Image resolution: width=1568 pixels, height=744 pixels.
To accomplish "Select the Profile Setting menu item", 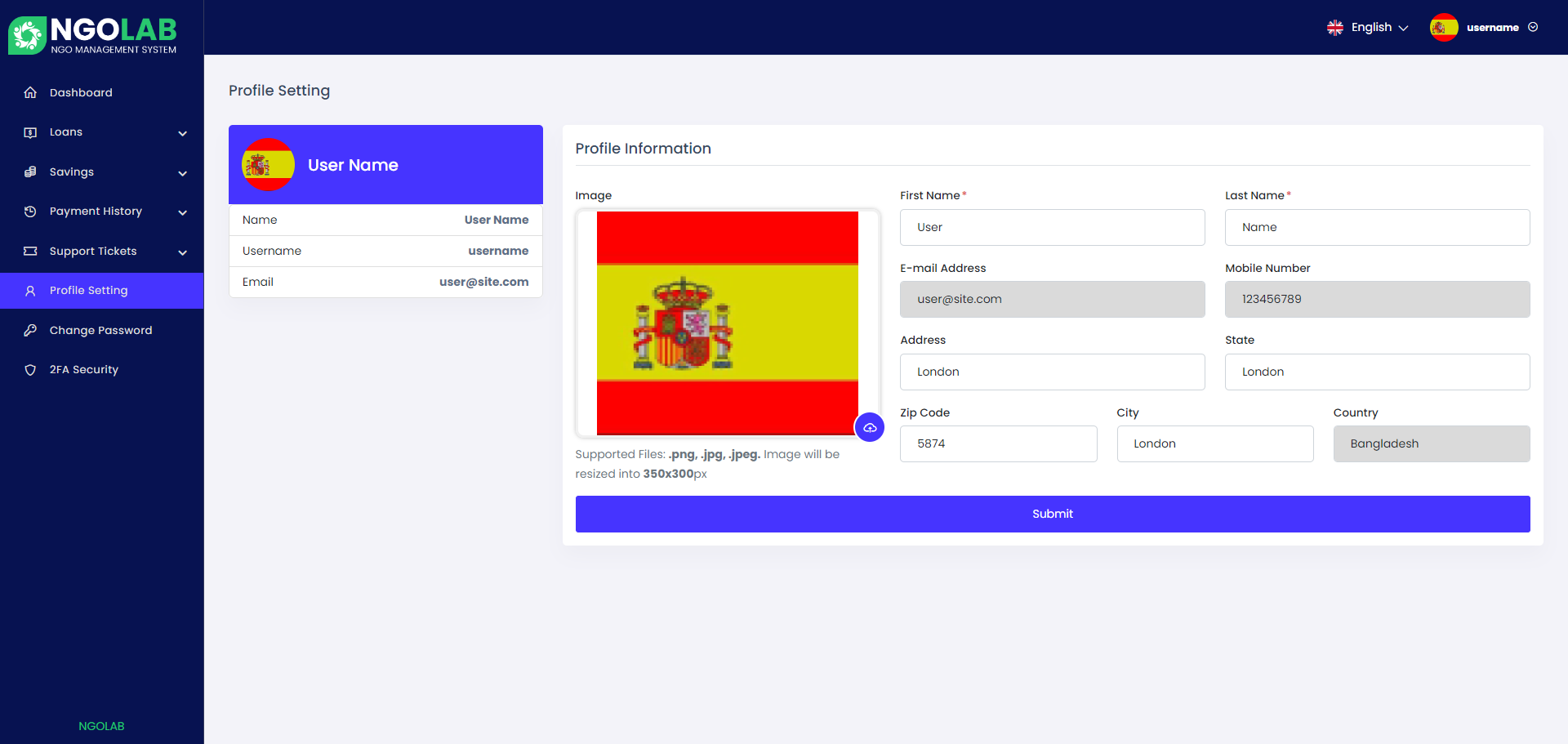I will 102,291.
